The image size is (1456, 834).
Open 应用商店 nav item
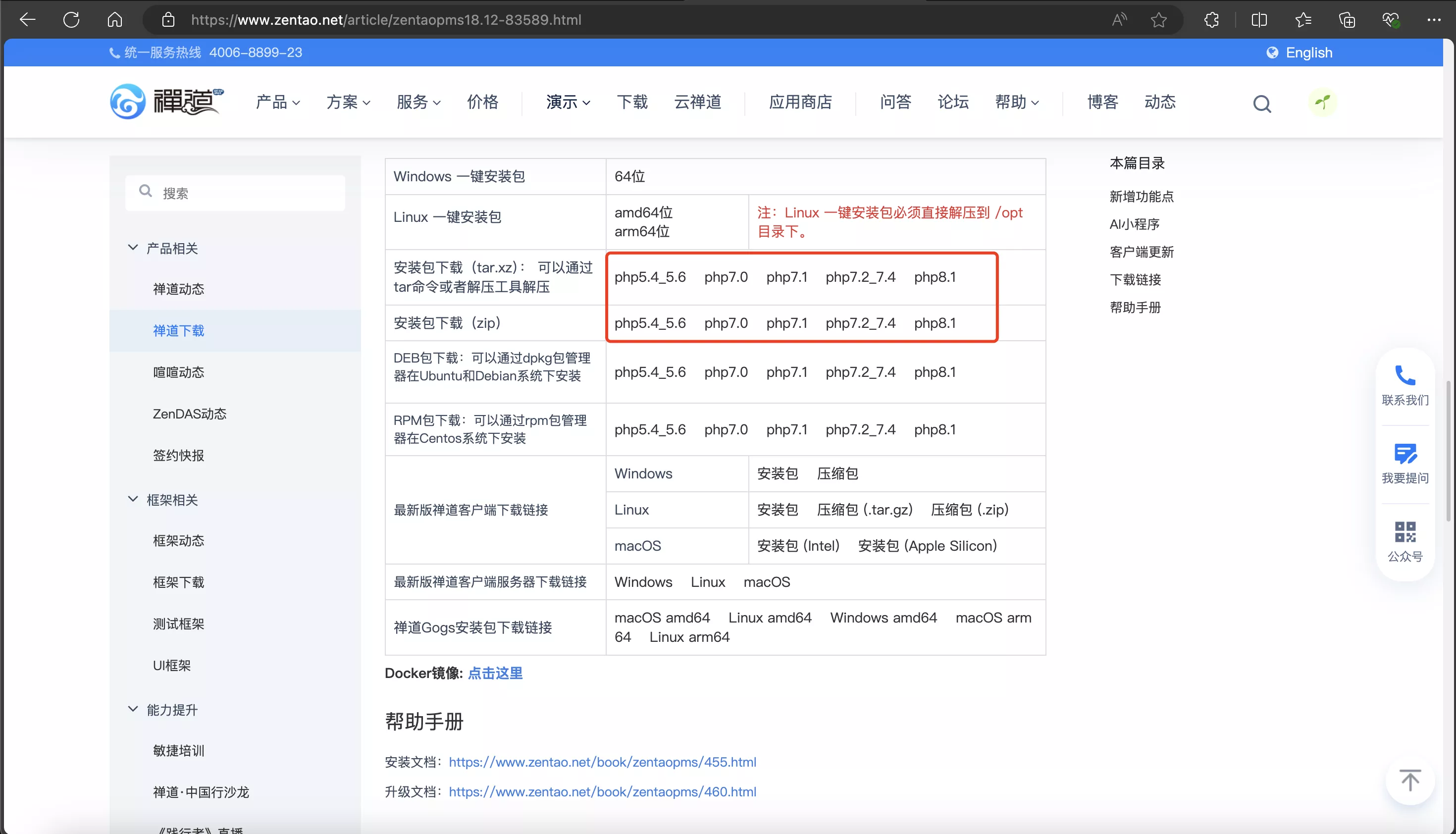(800, 102)
